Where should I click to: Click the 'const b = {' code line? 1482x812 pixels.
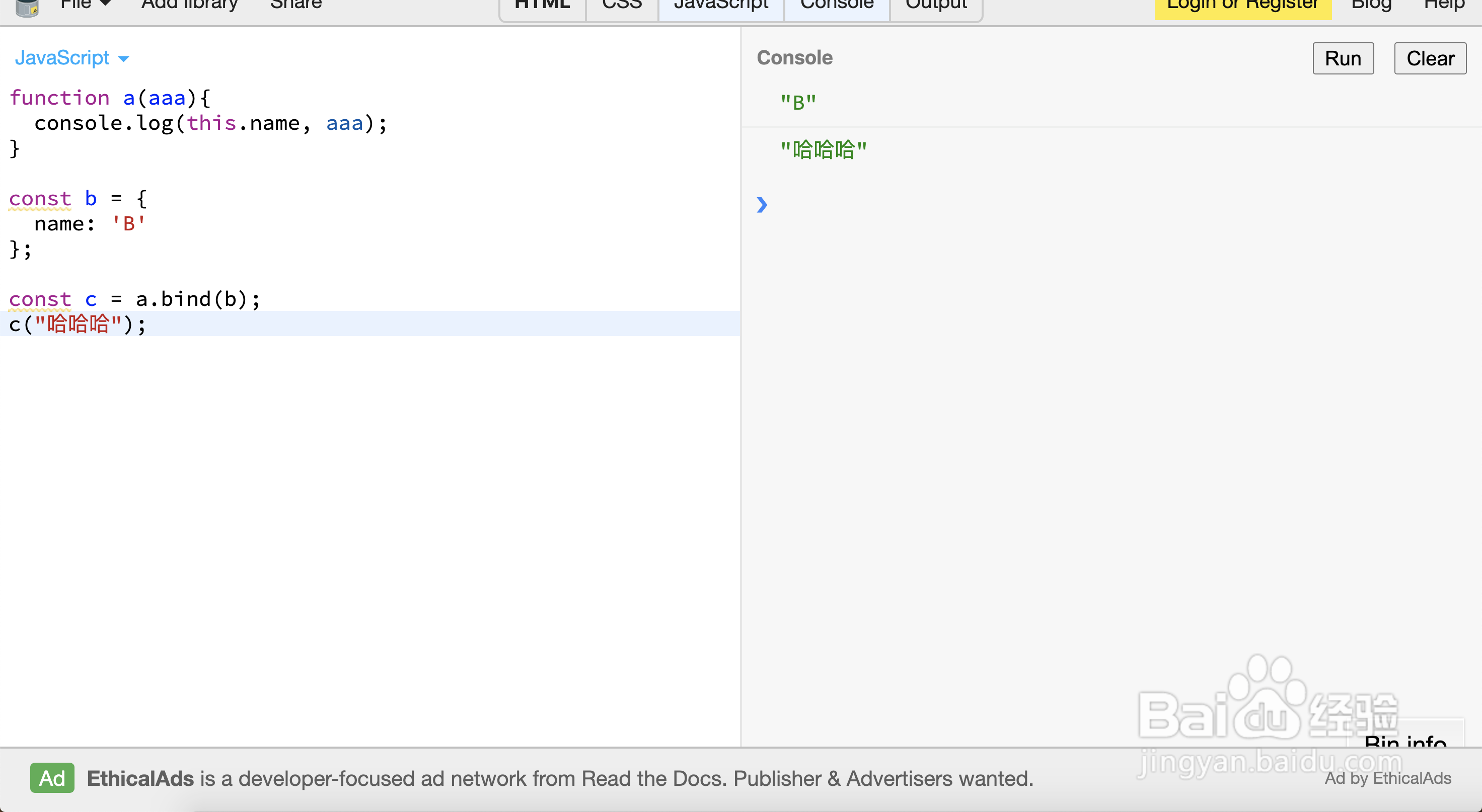(x=78, y=198)
